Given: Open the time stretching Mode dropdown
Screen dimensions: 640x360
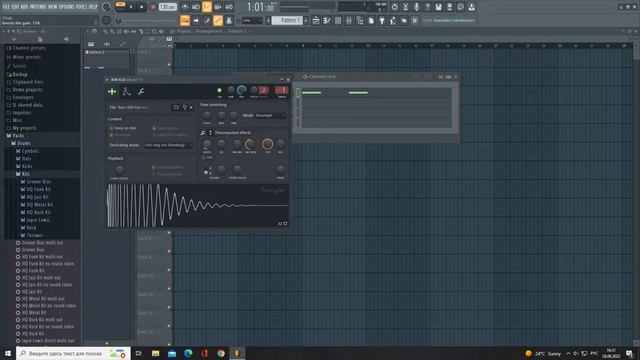Looking at the screenshot, I should tap(270, 116).
